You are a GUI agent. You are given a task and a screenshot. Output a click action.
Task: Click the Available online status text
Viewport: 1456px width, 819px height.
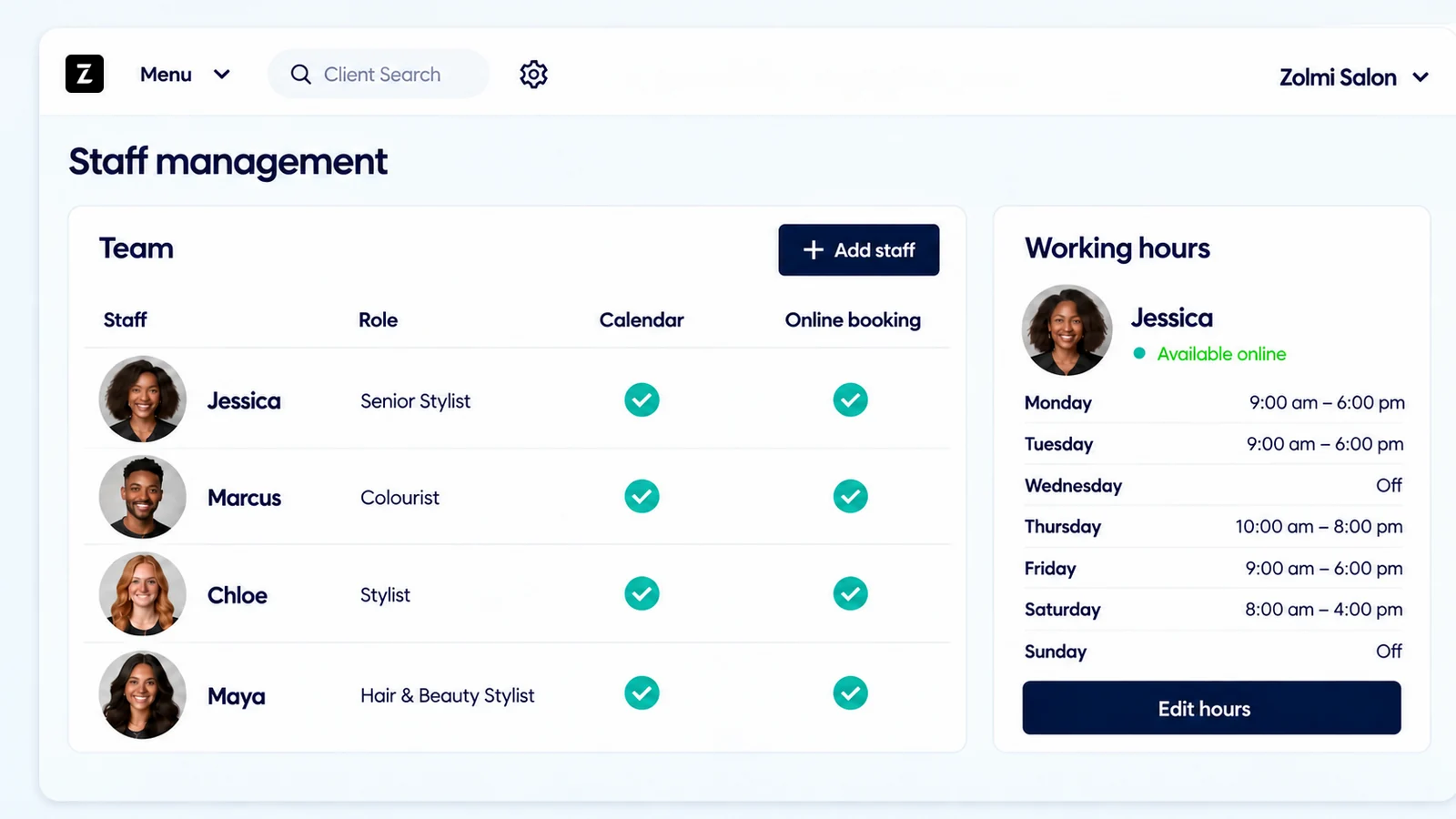coord(1221,354)
